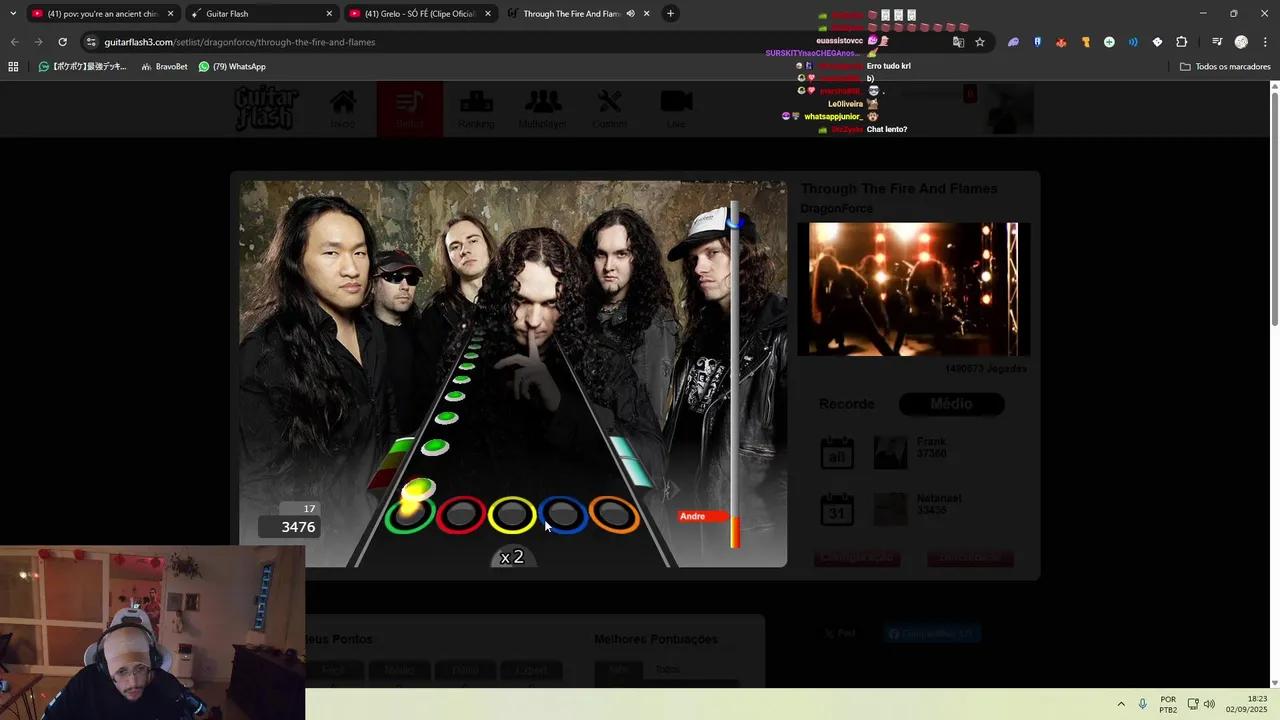Image resolution: width=1280 pixels, height=720 pixels.
Task: Click the Guitar Flash logo
Action: (266, 109)
